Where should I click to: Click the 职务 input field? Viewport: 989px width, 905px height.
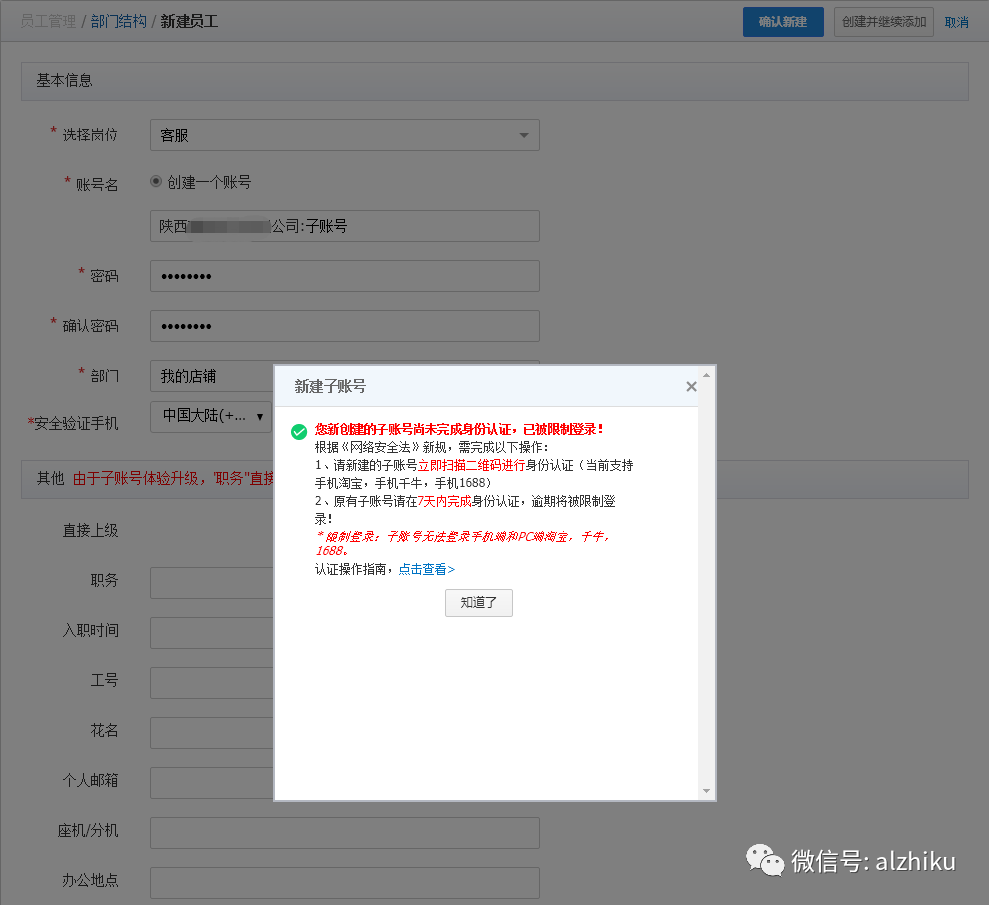tap(212, 583)
